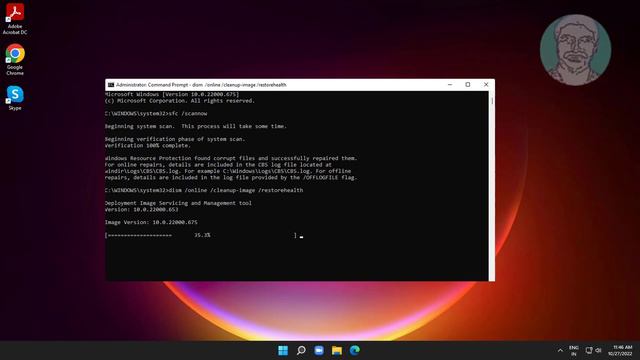Open the Zoom app from taskbar
The height and width of the screenshot is (360, 640).
click(319, 350)
